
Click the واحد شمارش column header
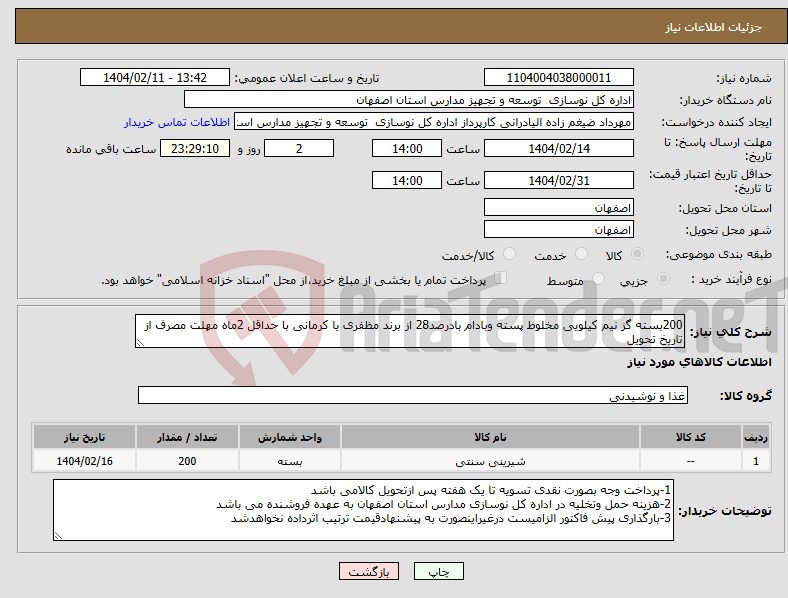pyautogui.click(x=290, y=437)
